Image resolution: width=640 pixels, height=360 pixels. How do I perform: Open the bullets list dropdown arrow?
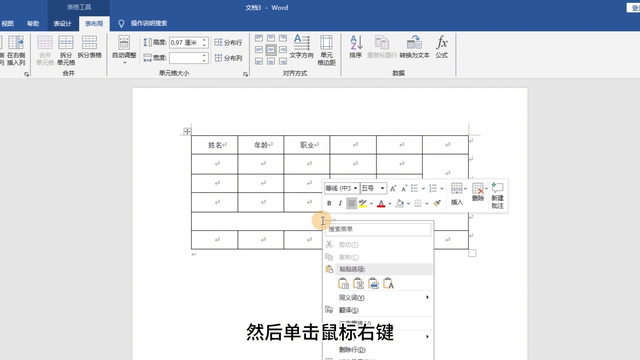(423, 189)
